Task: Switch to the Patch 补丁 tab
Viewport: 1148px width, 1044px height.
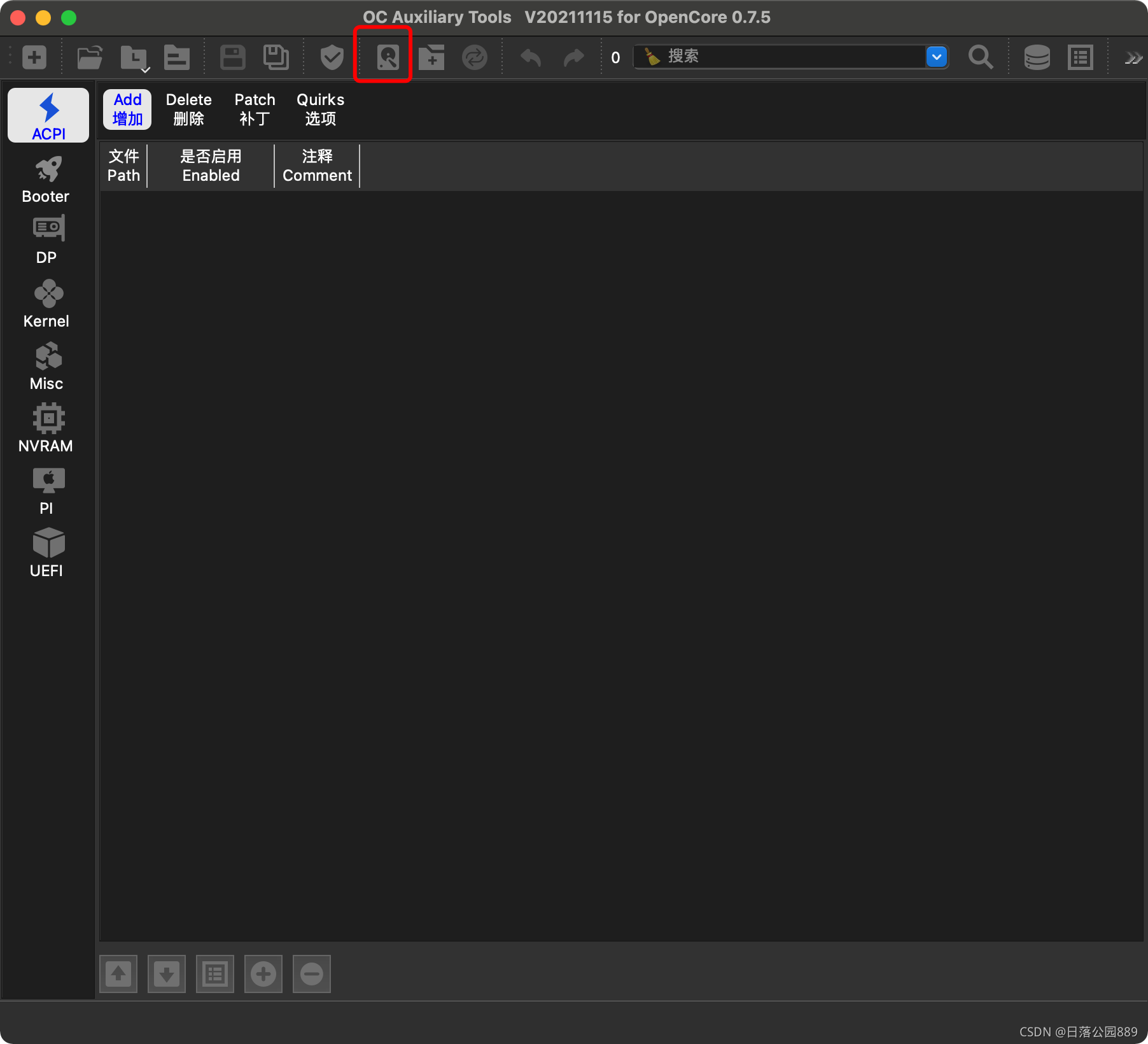Action: coord(255,109)
